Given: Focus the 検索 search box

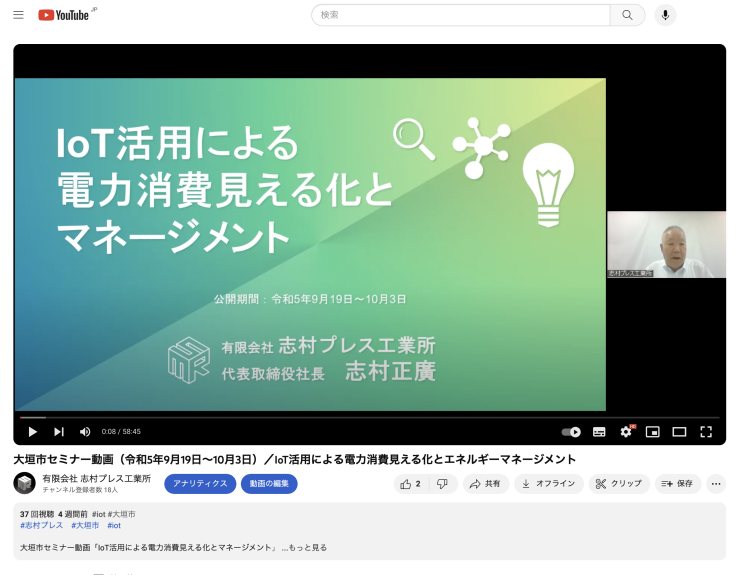Looking at the screenshot, I should [x=460, y=15].
